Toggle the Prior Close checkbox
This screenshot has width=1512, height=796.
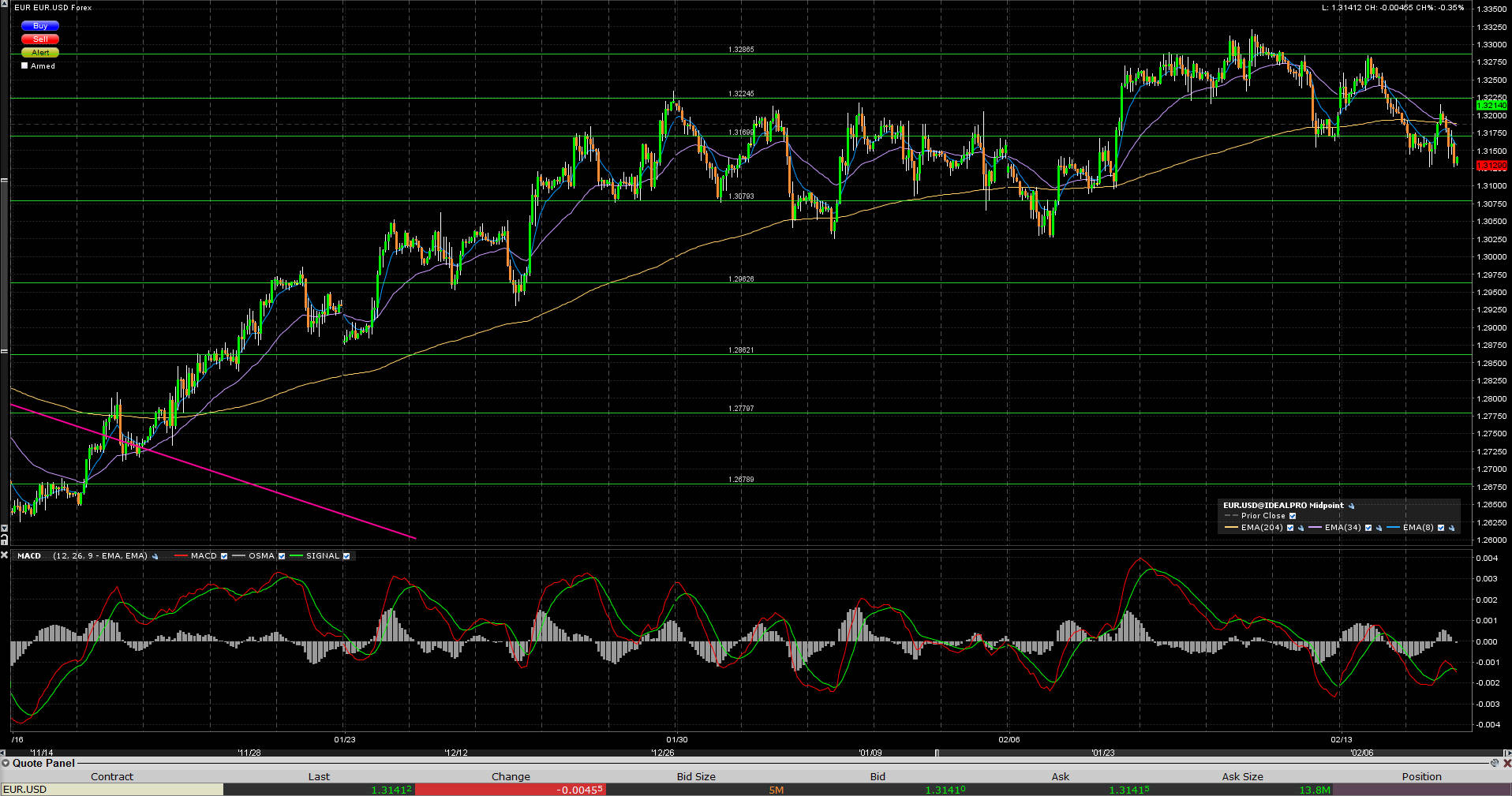pos(1293,516)
